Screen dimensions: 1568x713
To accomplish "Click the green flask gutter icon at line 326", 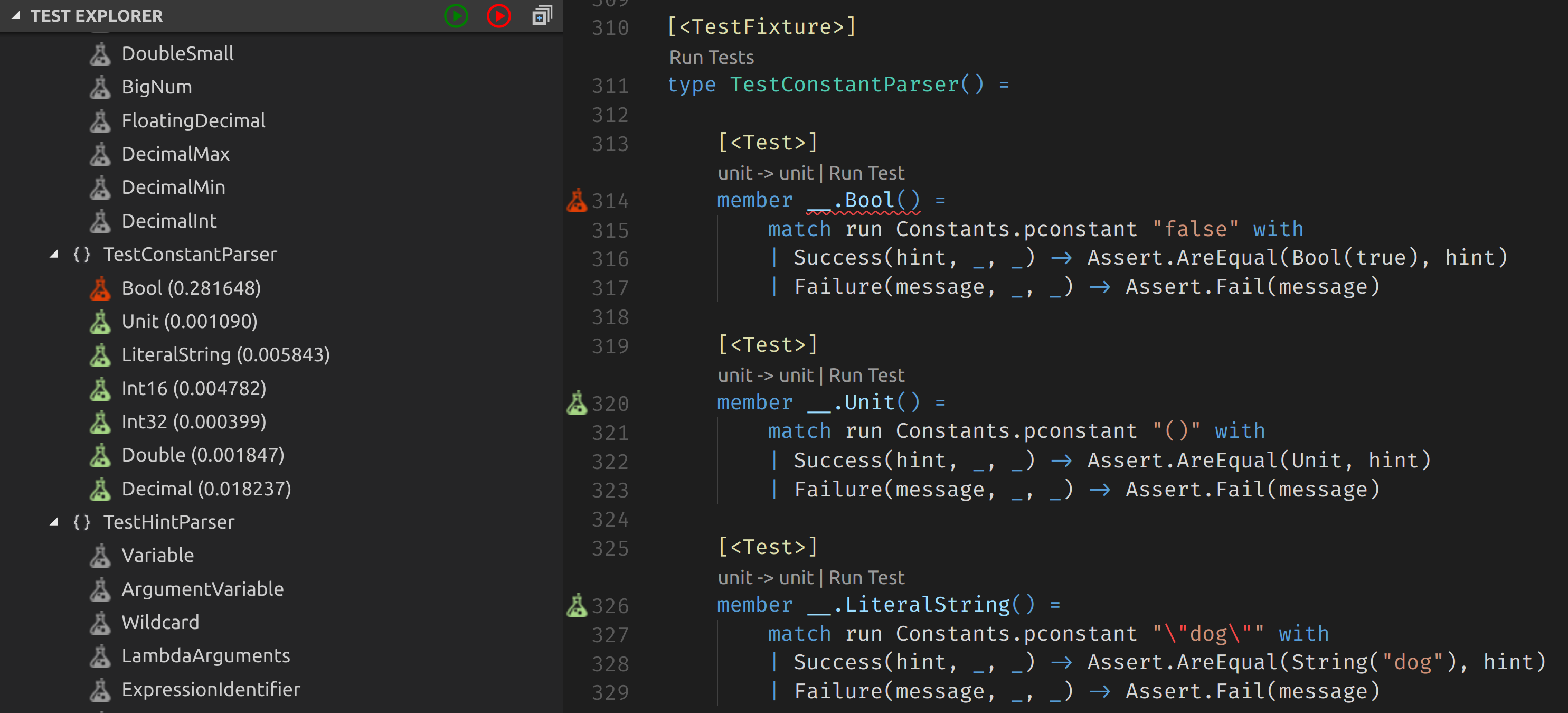I will 577,605.
